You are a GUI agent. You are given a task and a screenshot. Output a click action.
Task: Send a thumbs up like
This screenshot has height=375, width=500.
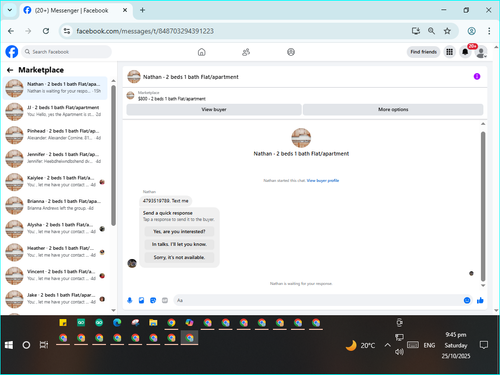(480, 300)
